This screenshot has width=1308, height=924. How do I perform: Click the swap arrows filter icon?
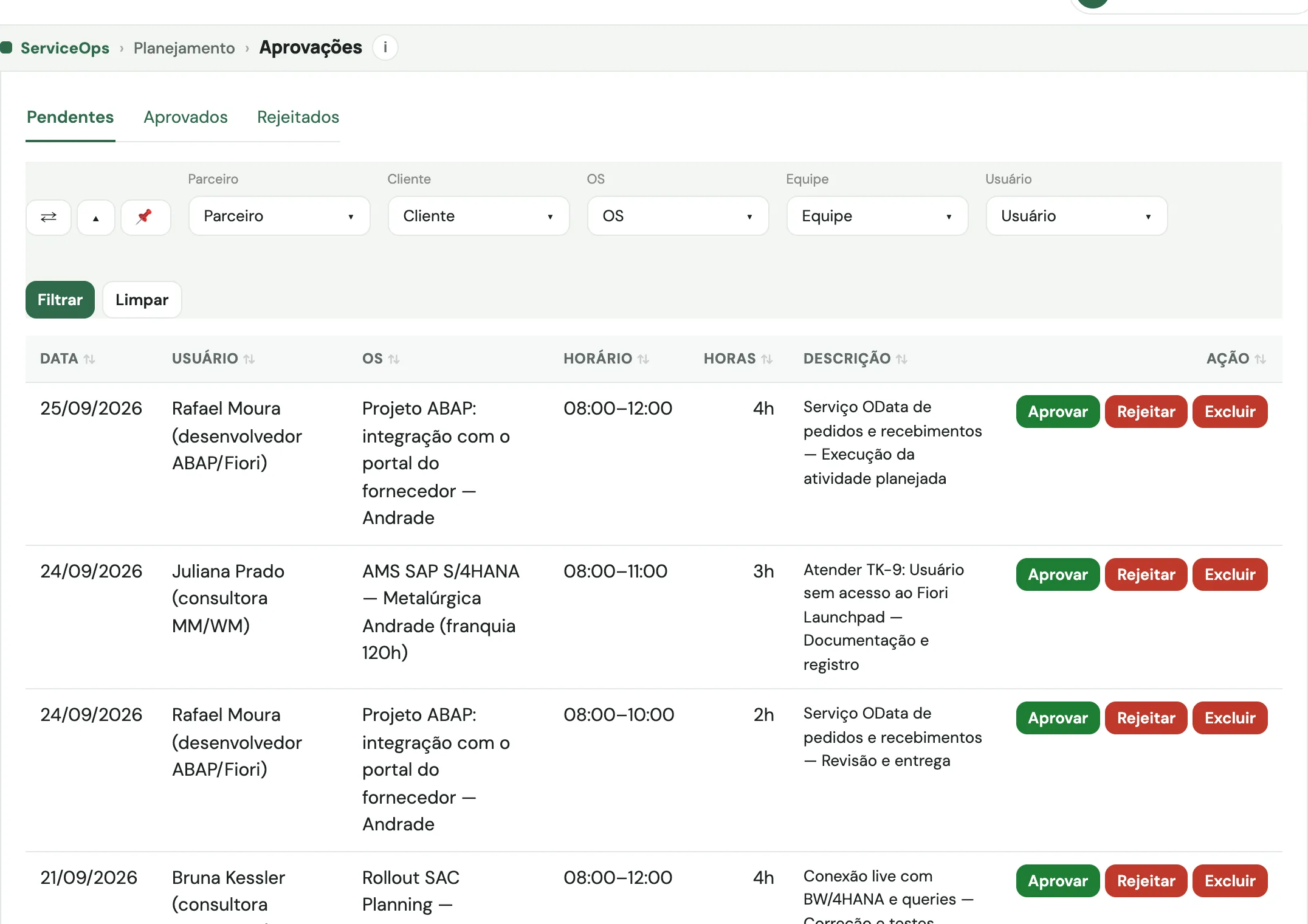coord(49,216)
